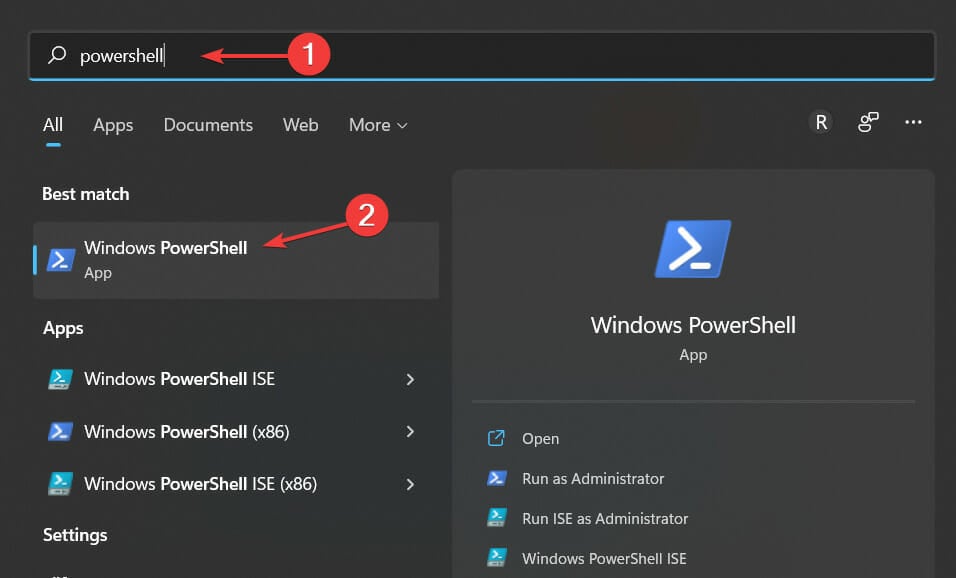Switch to the All tab
The image size is (956, 578).
[x=53, y=125]
